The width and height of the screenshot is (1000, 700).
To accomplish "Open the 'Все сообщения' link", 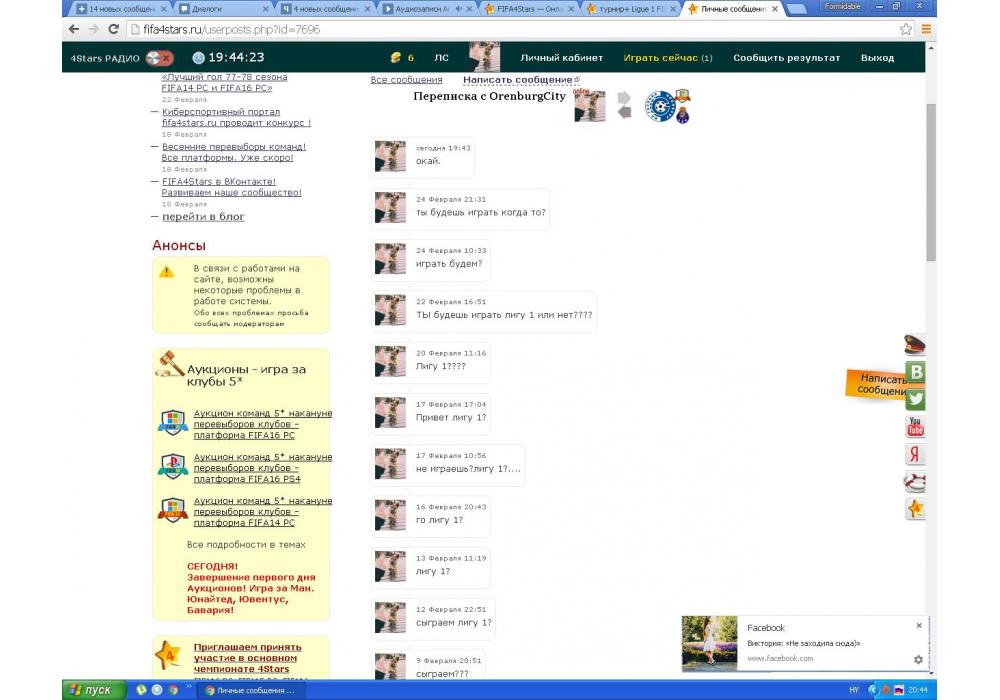I will pyautogui.click(x=406, y=80).
